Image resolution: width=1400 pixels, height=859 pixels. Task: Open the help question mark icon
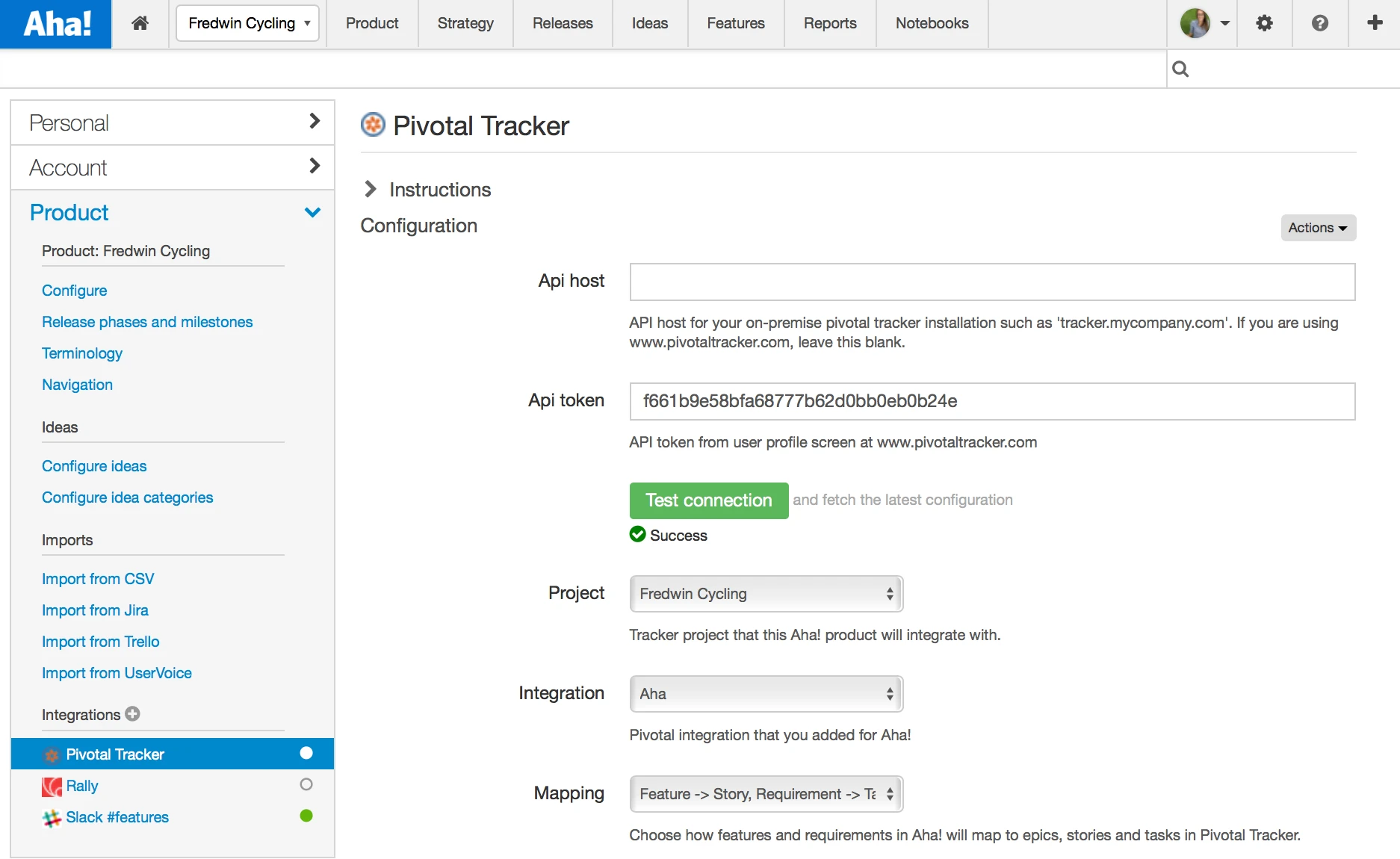(x=1320, y=23)
